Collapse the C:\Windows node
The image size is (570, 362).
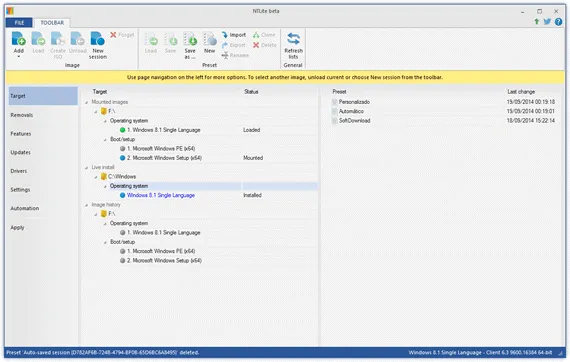point(96,177)
